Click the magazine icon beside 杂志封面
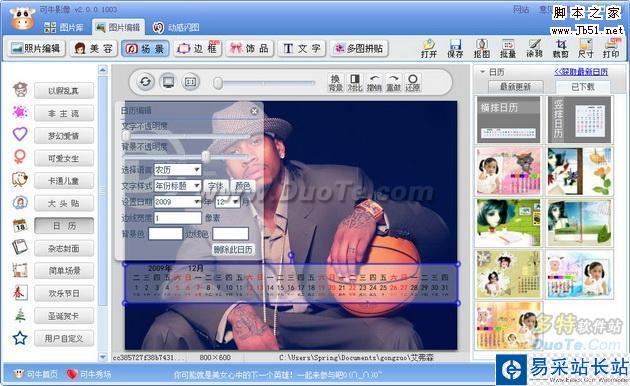The width and height of the screenshot is (630, 386). pyautogui.click(x=20, y=247)
